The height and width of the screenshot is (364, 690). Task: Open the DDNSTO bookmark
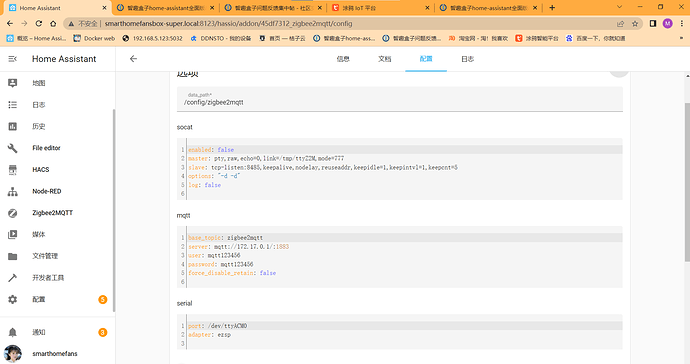tap(220, 38)
